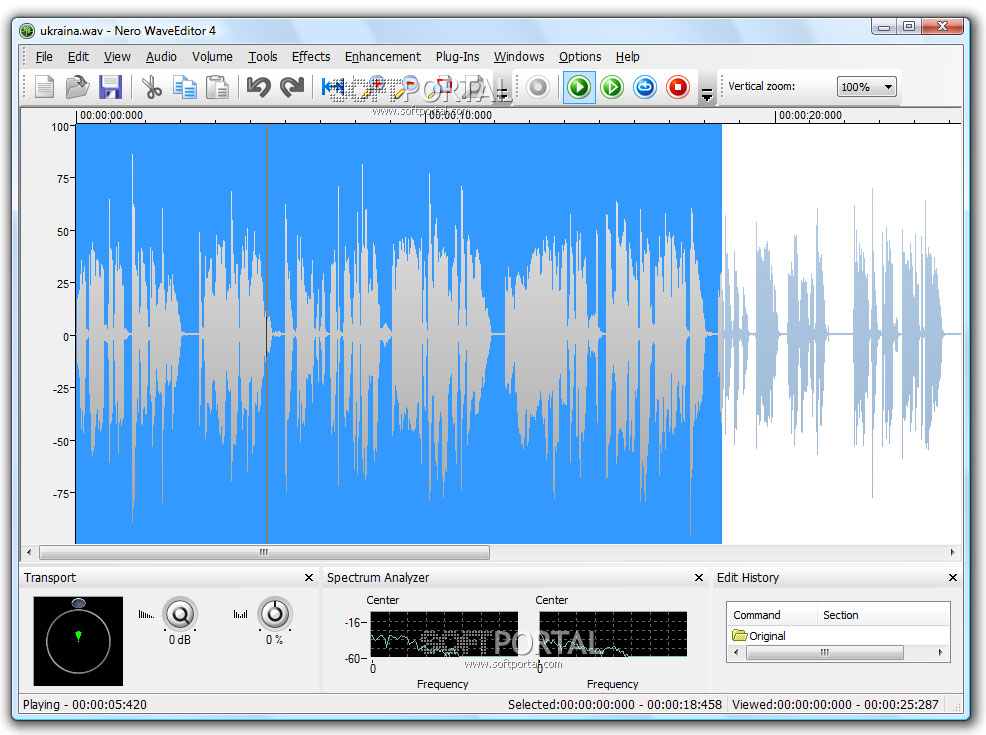Stop playback with the red stop button

(x=678, y=87)
